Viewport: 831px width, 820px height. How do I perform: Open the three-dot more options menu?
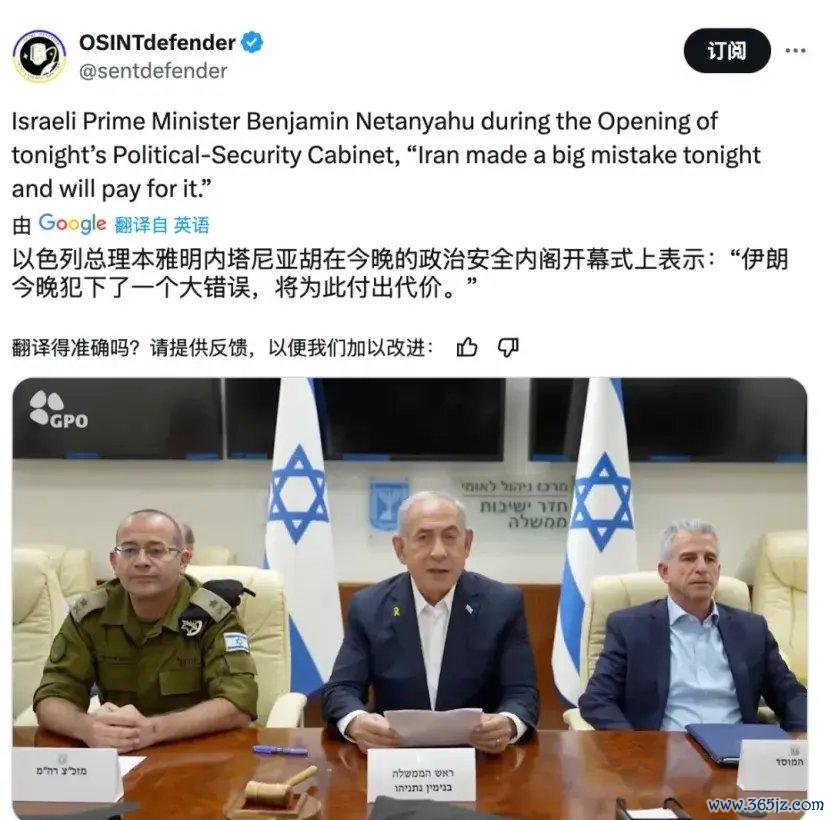795,51
